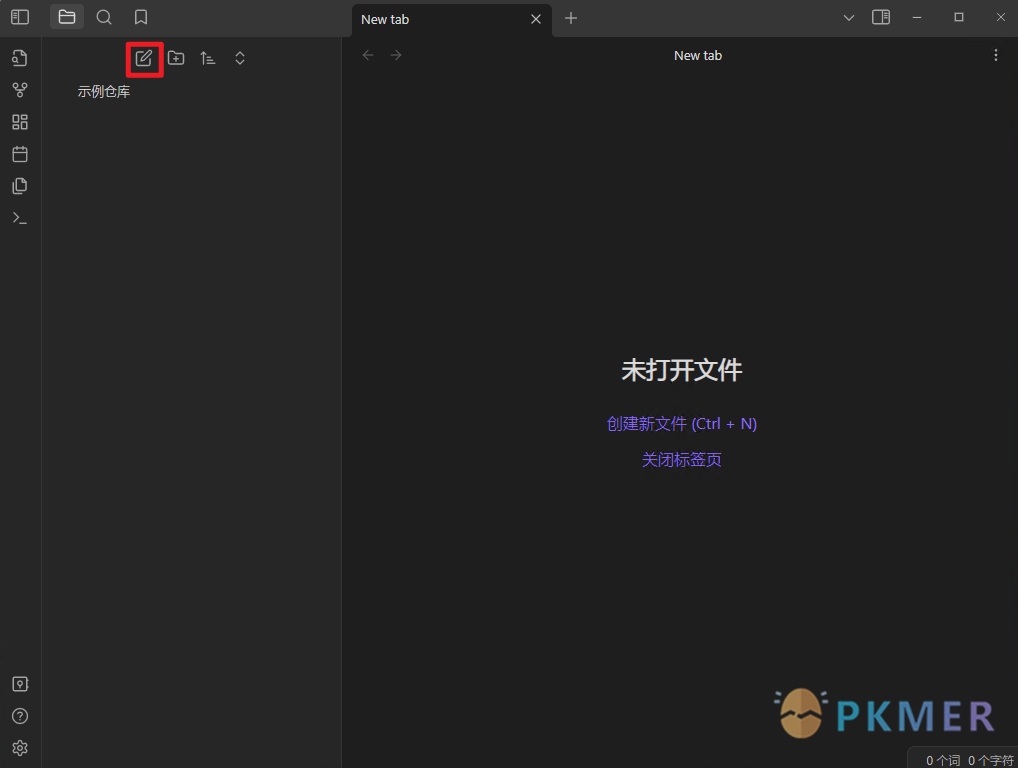Image resolution: width=1018 pixels, height=768 pixels.
Task: Open Settings via the gear icon
Action: 20,748
